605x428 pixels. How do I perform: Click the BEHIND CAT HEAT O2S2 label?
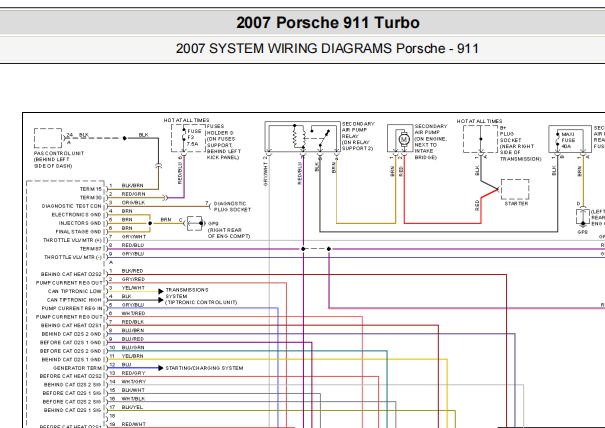[71, 274]
